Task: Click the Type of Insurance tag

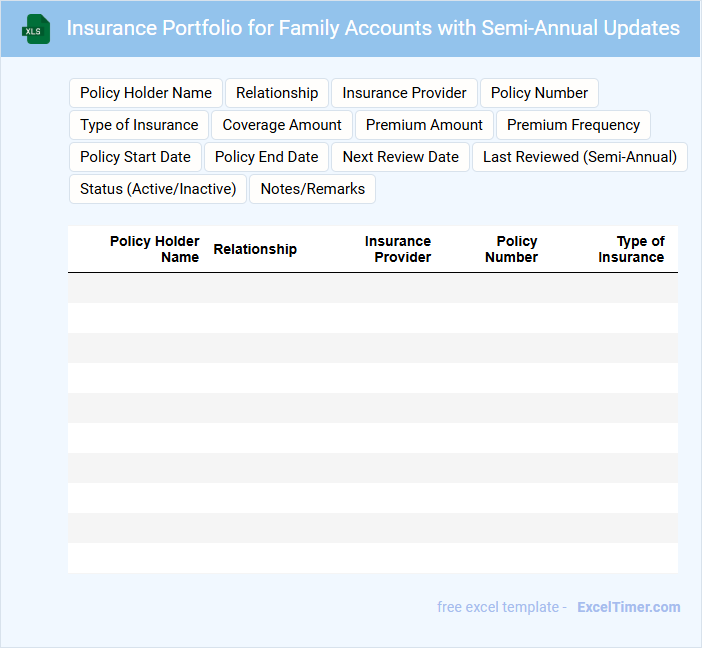Action: pyautogui.click(x=139, y=125)
